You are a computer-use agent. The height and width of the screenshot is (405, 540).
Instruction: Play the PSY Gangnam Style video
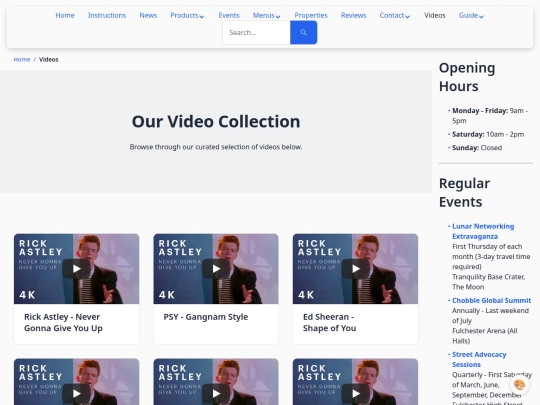coord(216,269)
